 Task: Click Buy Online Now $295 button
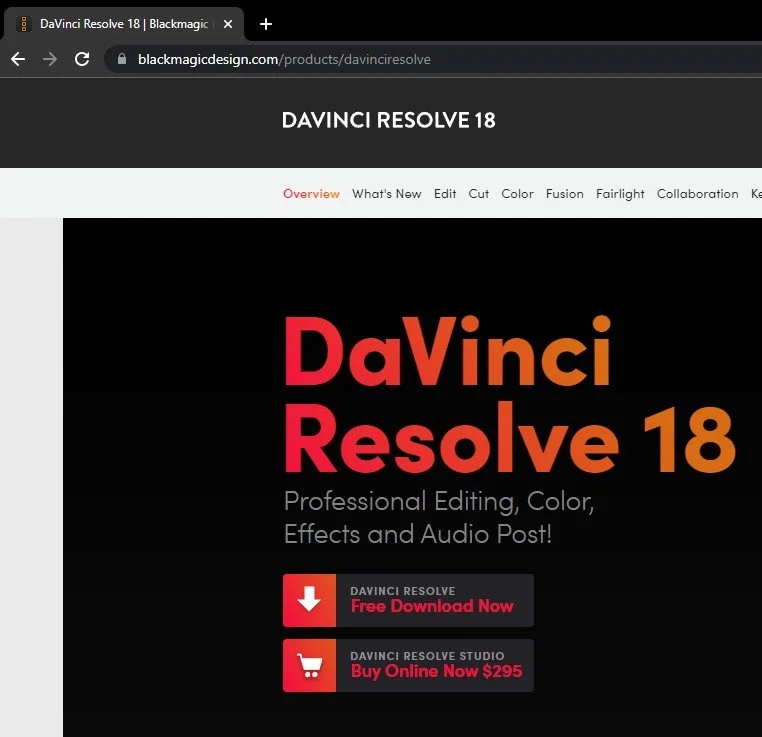pos(408,666)
